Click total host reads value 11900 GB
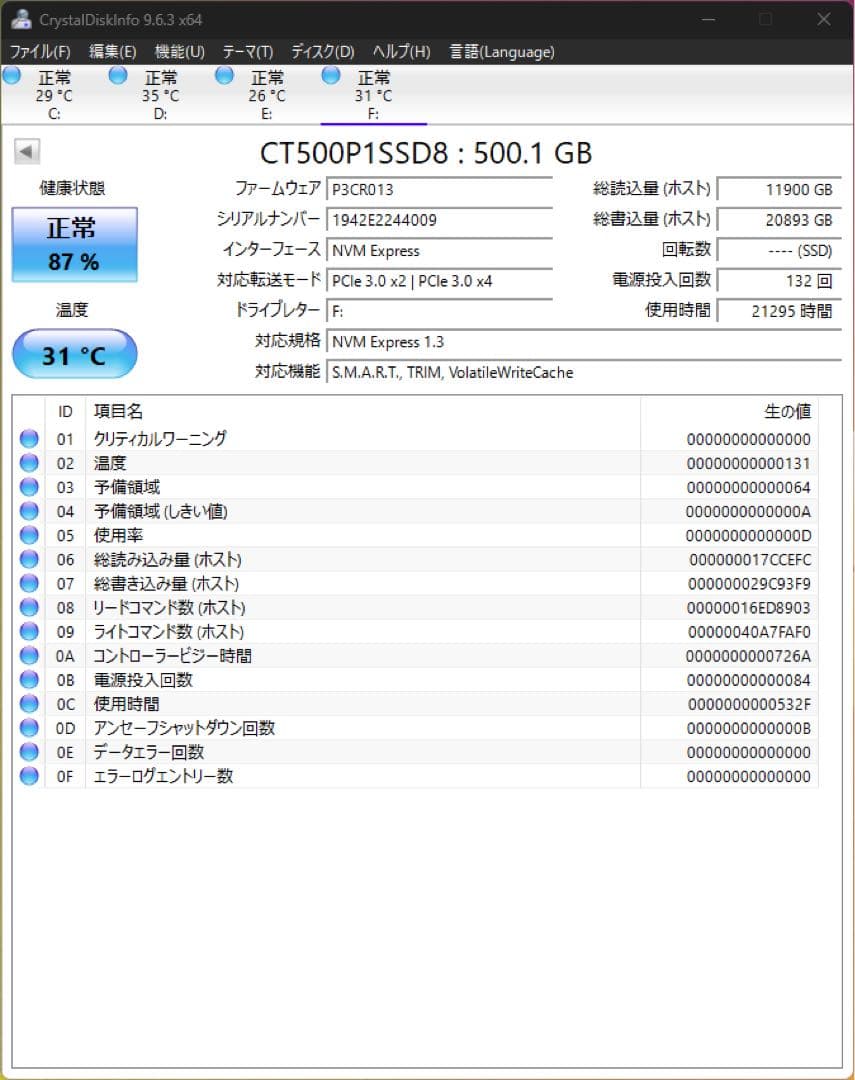 click(779, 189)
